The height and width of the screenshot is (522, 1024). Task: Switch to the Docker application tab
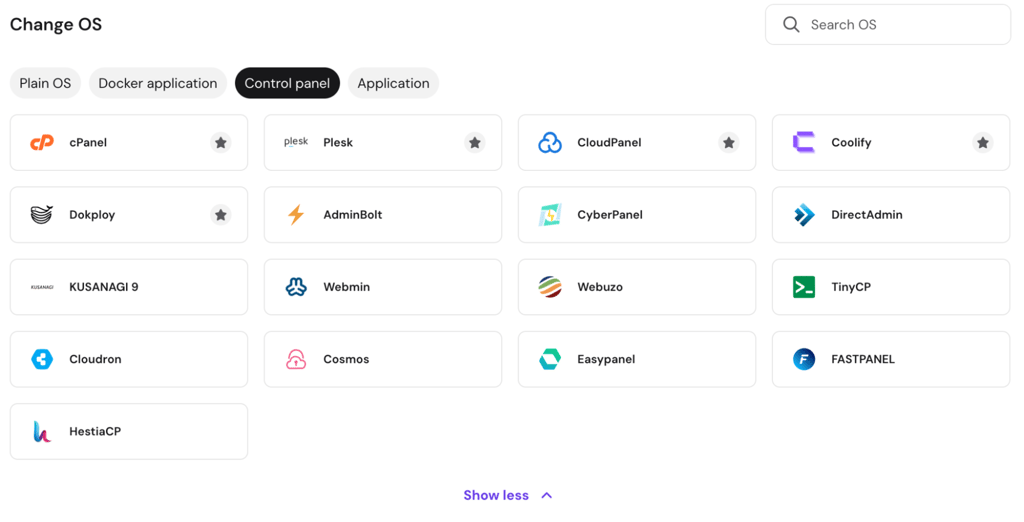click(158, 83)
